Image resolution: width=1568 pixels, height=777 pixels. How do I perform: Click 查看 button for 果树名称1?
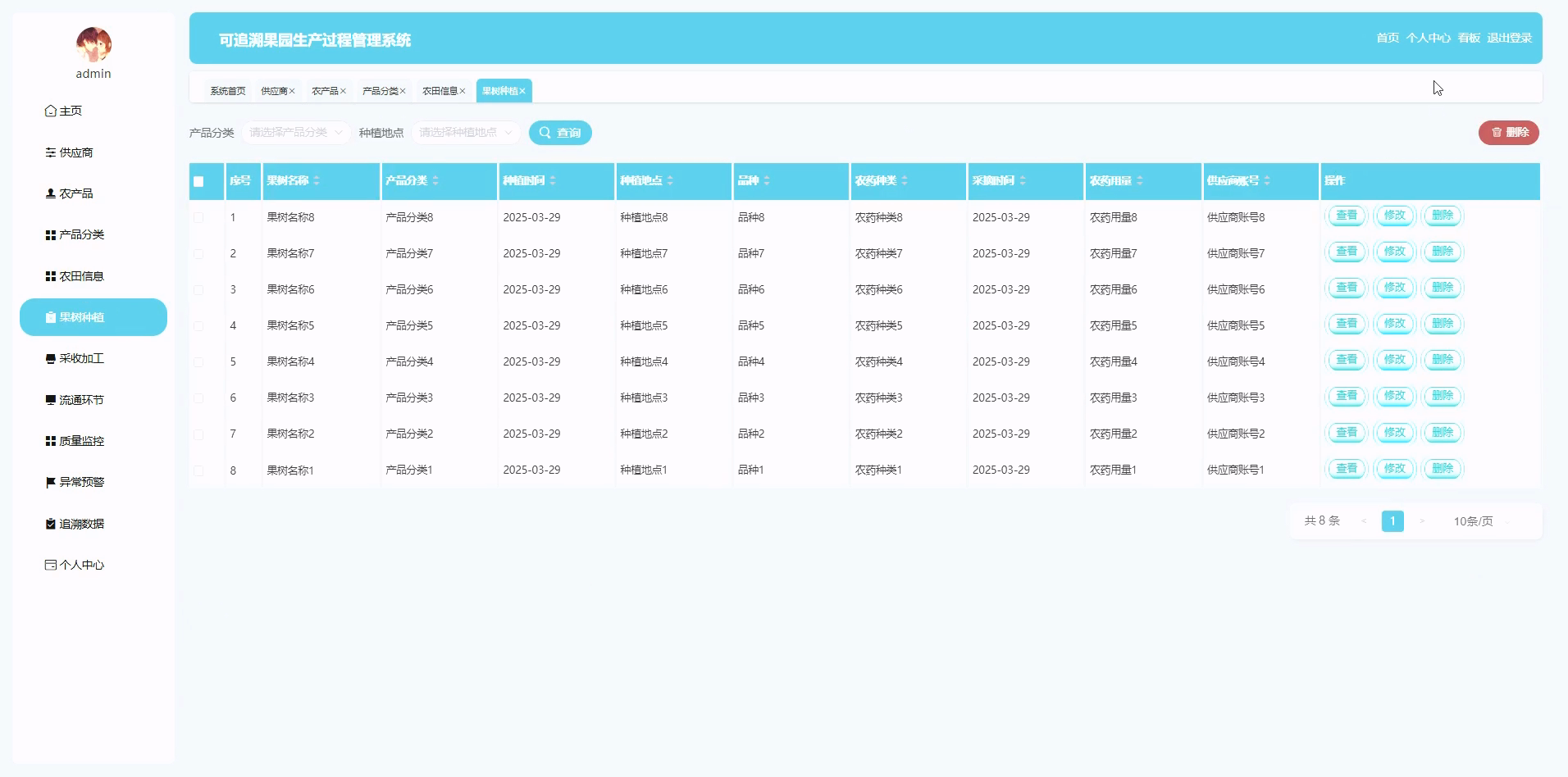click(x=1347, y=468)
